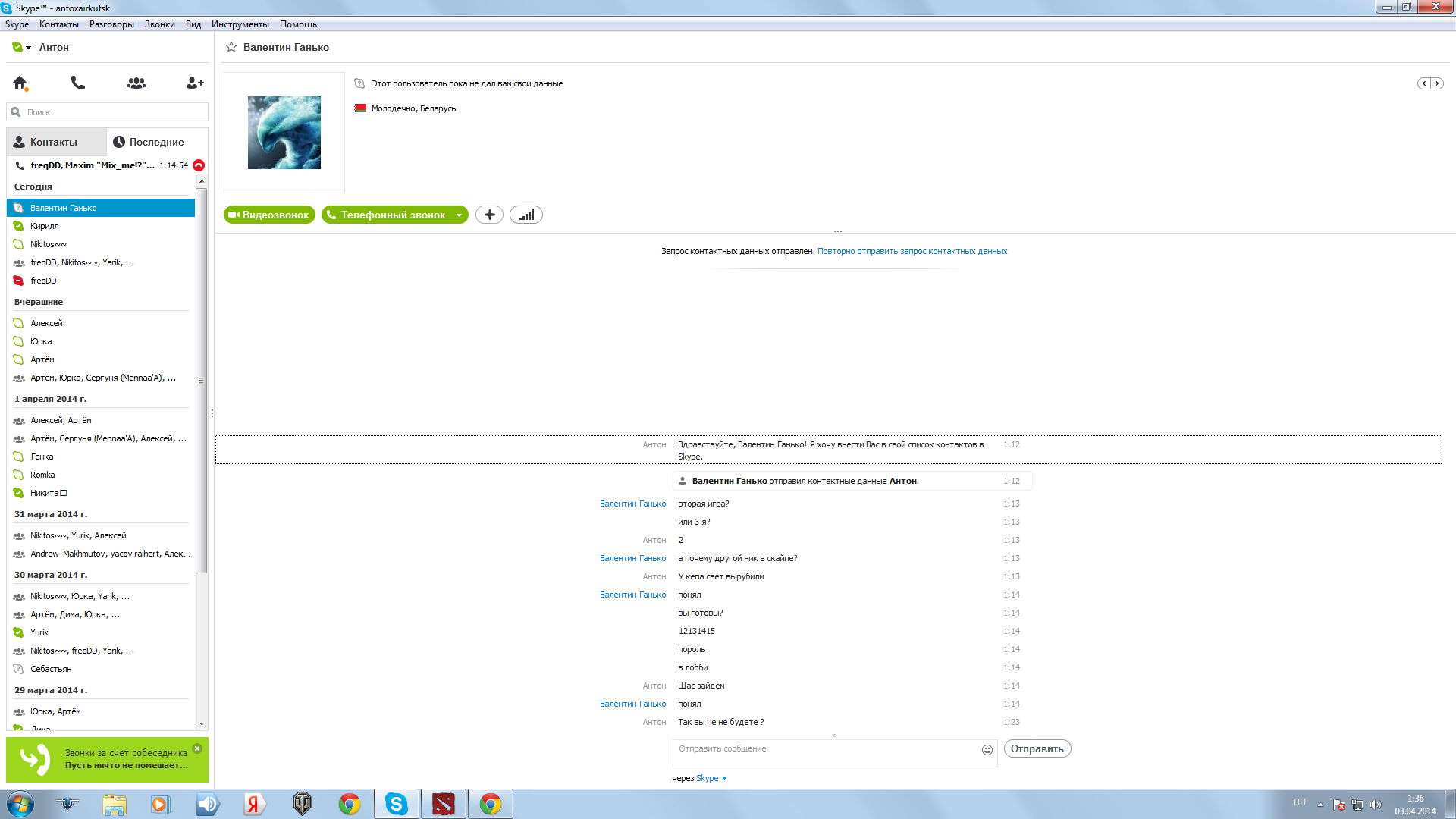Click previous arrow in profile header
Screen dimensions: 1456x819
(1424, 83)
